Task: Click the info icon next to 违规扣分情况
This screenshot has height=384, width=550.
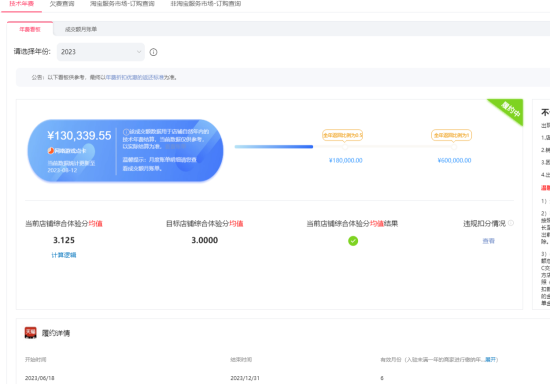Action: 511,223
